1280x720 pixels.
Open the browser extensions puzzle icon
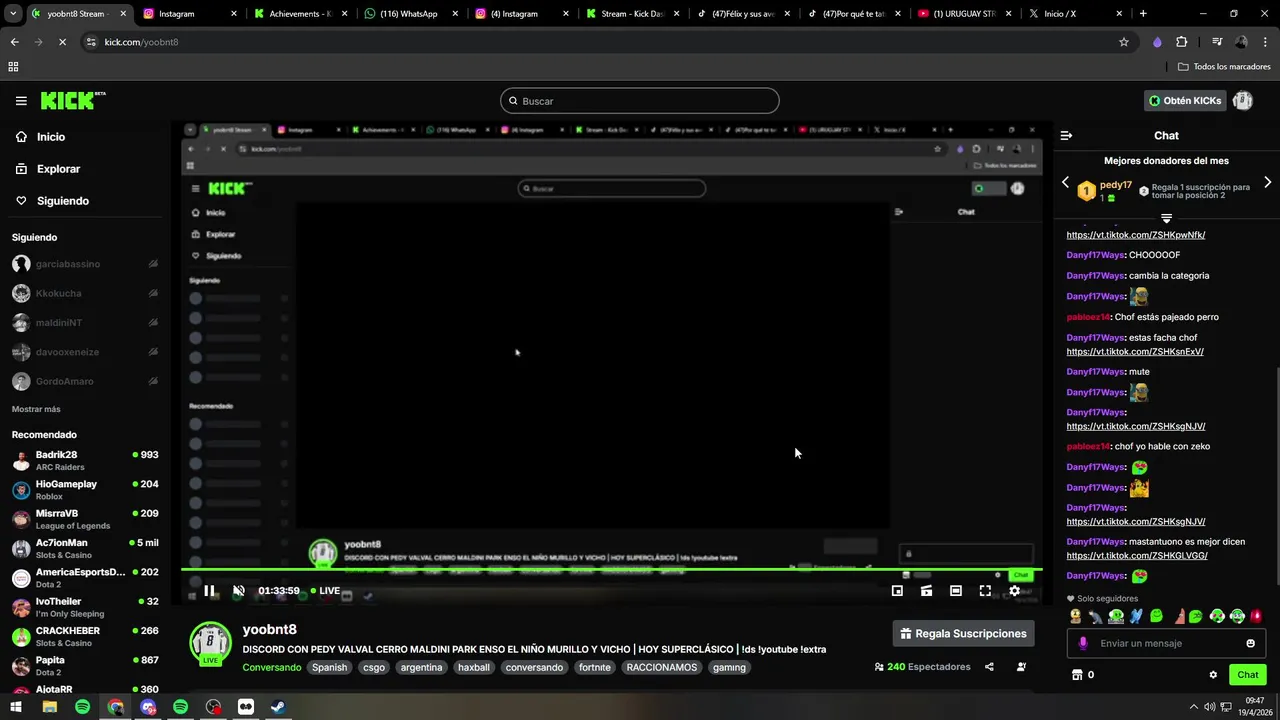[x=1181, y=42]
